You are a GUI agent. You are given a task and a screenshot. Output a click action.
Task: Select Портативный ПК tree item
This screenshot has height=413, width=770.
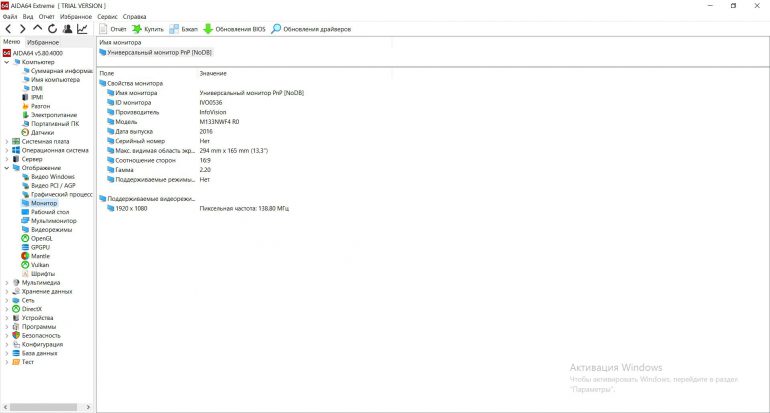(x=51, y=124)
